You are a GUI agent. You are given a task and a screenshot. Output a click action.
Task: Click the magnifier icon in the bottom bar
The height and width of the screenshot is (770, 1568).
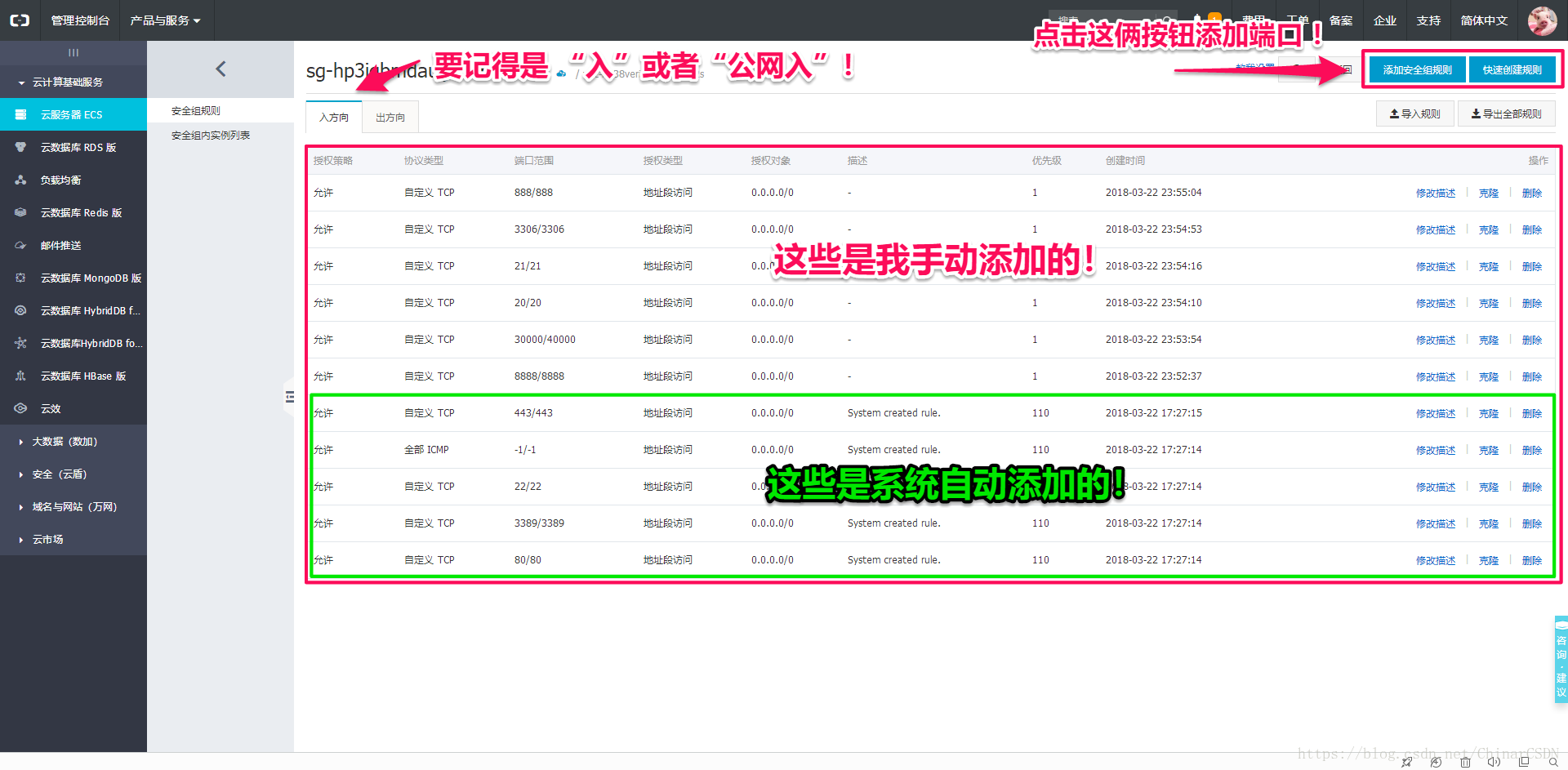click(x=1553, y=762)
